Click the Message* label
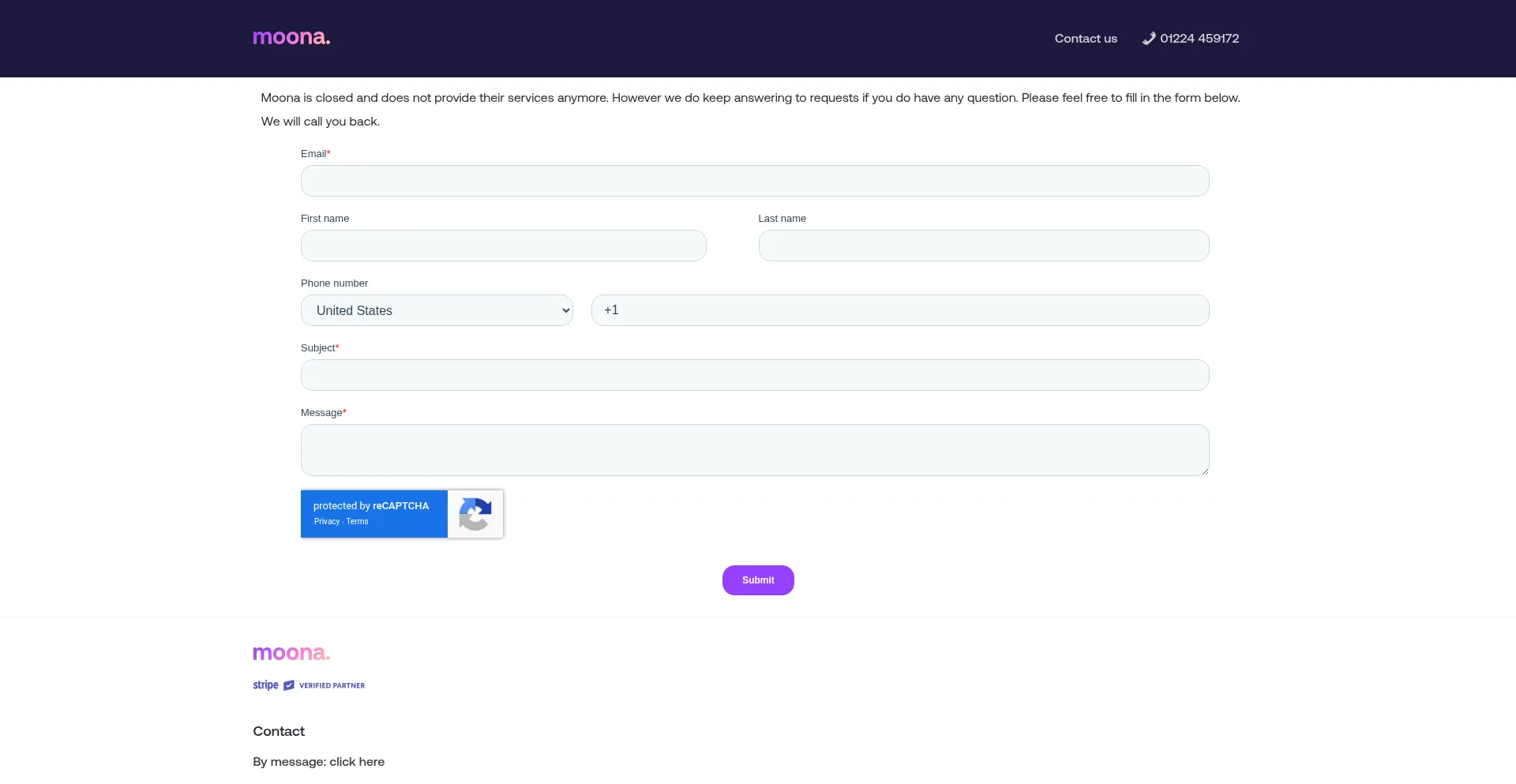 324,413
